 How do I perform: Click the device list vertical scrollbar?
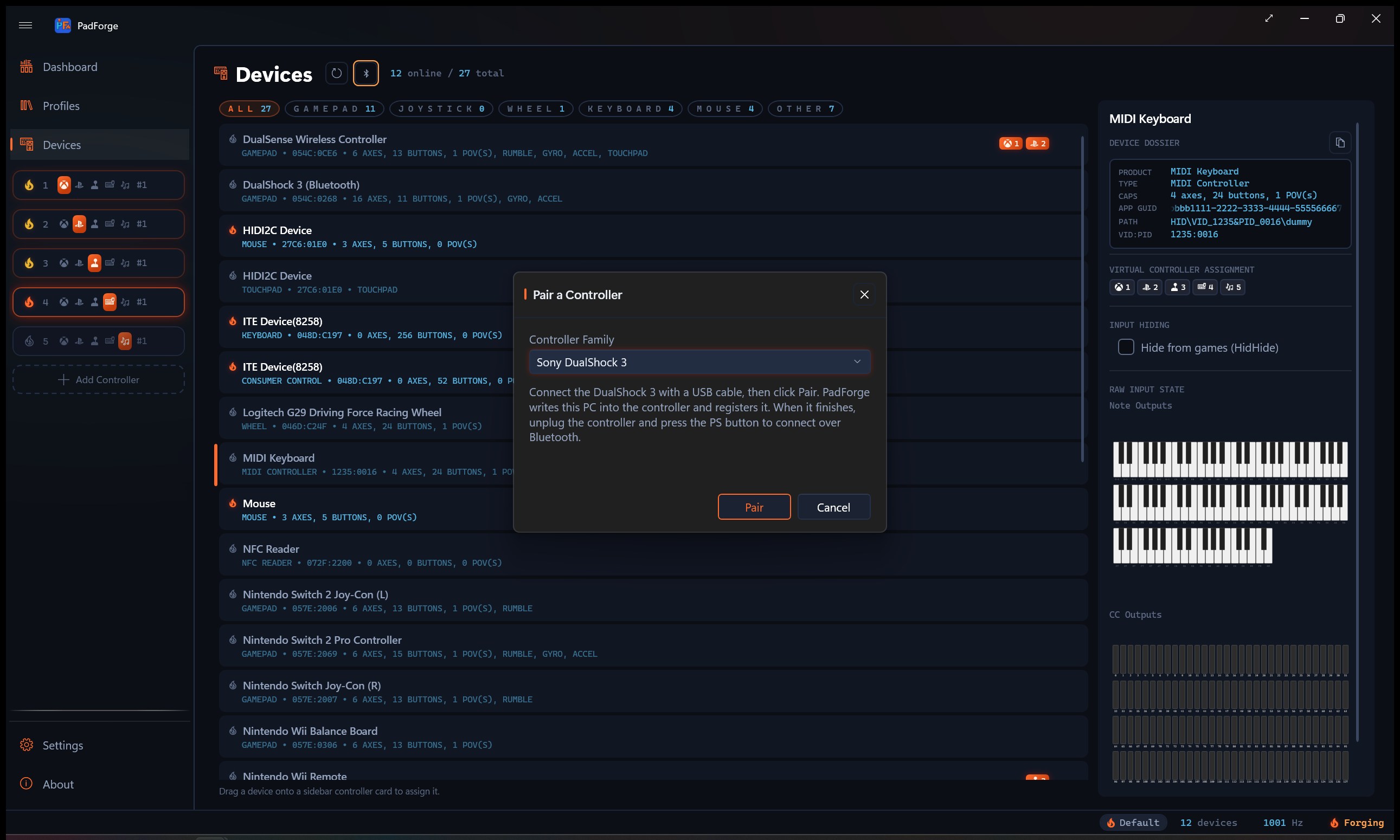(x=1083, y=299)
